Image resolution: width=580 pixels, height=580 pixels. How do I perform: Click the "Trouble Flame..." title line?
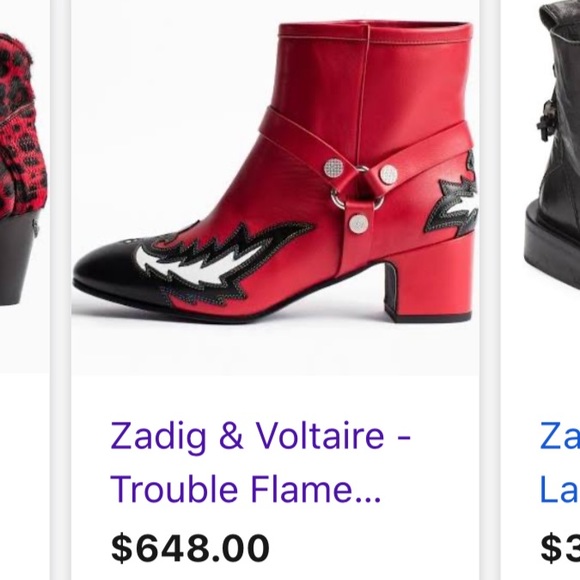point(246,488)
